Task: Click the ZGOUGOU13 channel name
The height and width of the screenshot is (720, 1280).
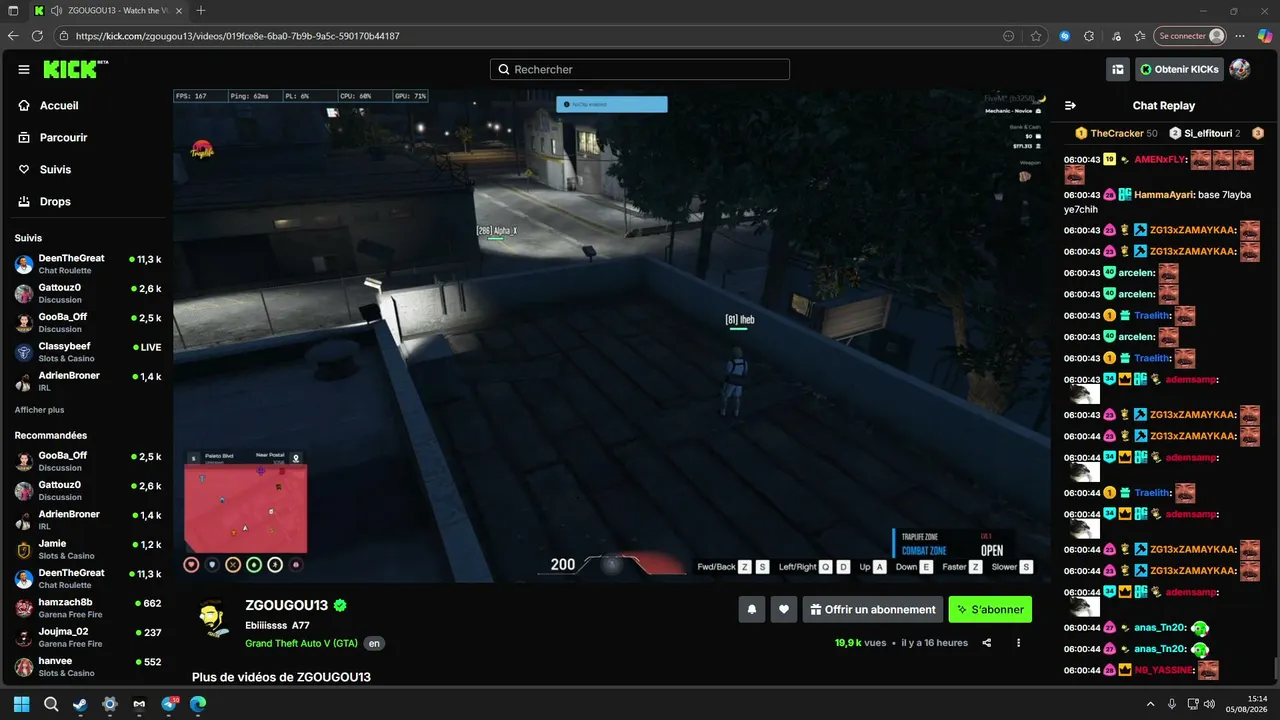Action: tap(287, 605)
